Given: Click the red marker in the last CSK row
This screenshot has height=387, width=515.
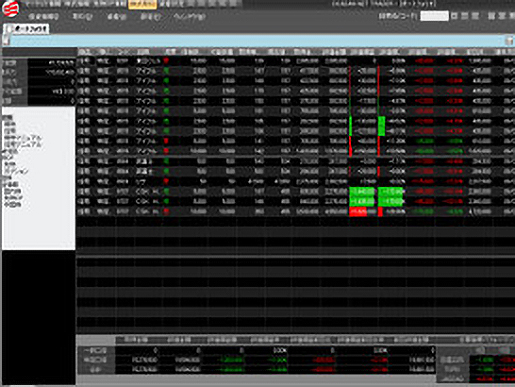Looking at the screenshot, I should pyautogui.click(x=166, y=211).
